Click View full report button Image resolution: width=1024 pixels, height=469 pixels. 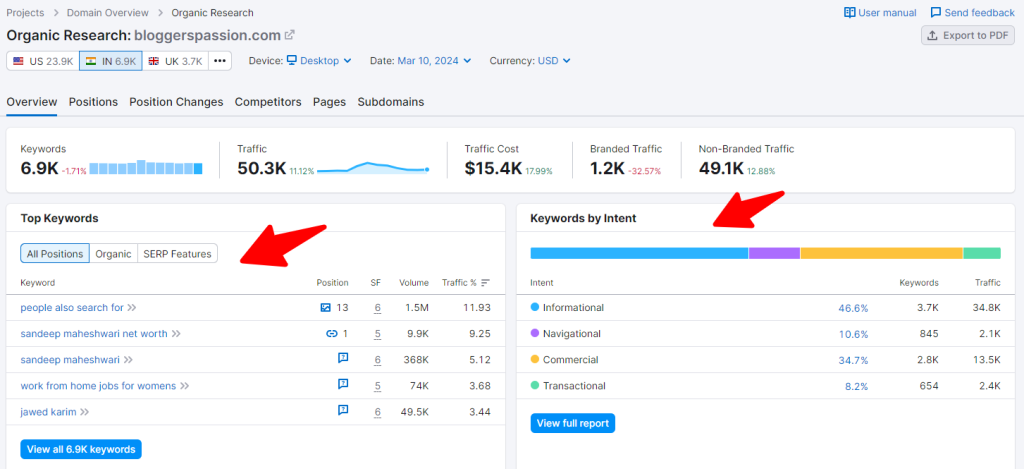(573, 423)
